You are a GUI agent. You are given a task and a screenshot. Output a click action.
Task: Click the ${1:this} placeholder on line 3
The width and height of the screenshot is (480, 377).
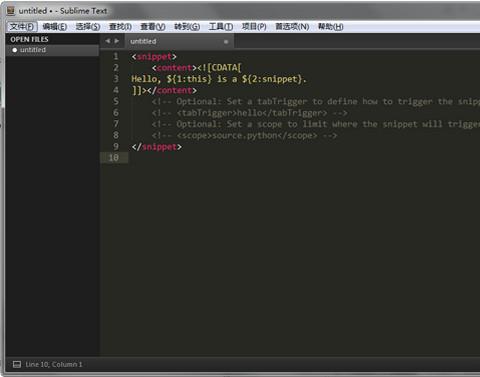189,79
